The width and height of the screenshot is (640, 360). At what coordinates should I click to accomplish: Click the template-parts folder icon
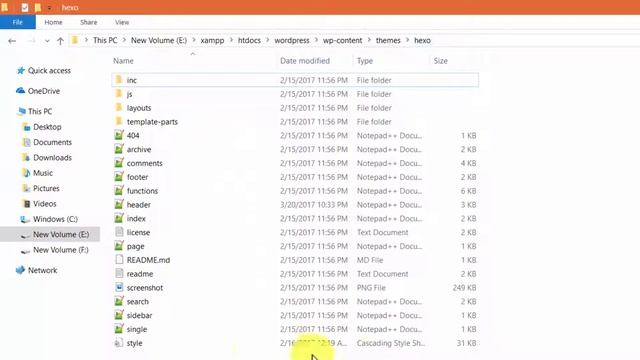tap(119, 121)
